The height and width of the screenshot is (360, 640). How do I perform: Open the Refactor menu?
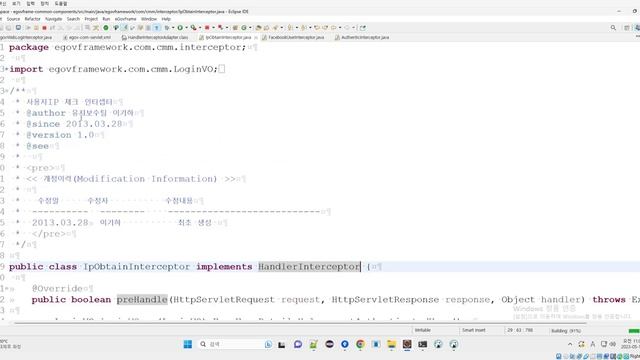[x=32, y=19]
